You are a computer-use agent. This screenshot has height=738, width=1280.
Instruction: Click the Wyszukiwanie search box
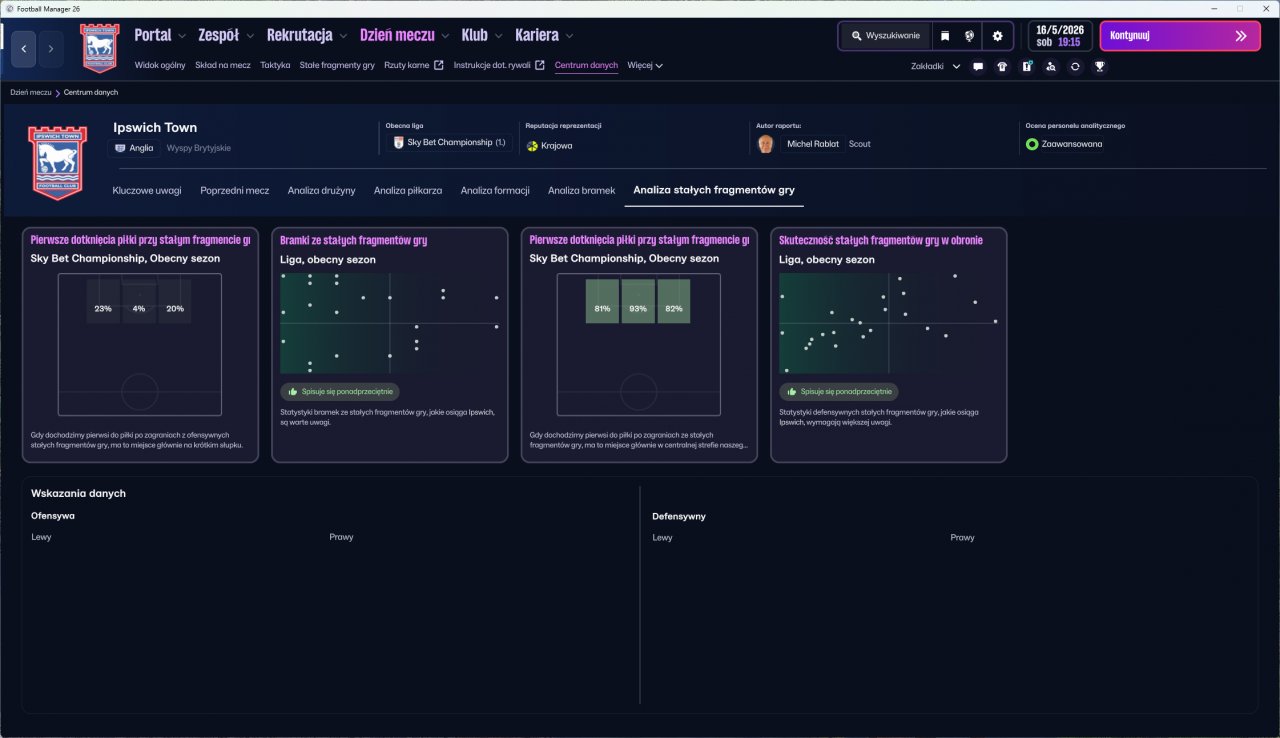pos(885,36)
